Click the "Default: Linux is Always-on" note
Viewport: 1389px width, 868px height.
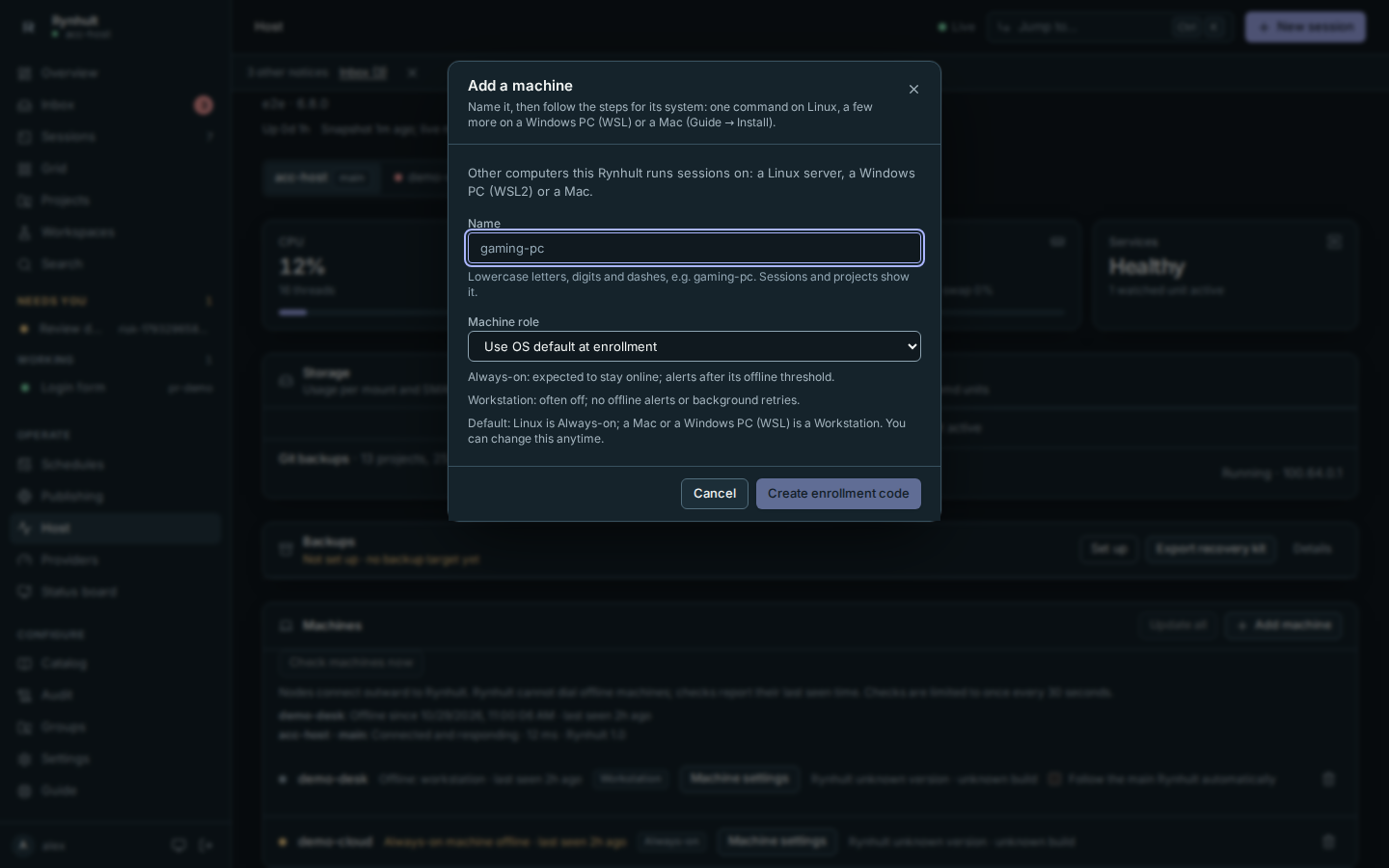click(687, 431)
